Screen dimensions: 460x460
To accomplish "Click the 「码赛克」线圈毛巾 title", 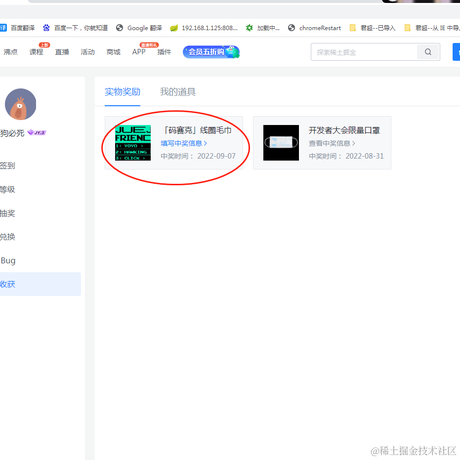I will (x=197, y=130).
